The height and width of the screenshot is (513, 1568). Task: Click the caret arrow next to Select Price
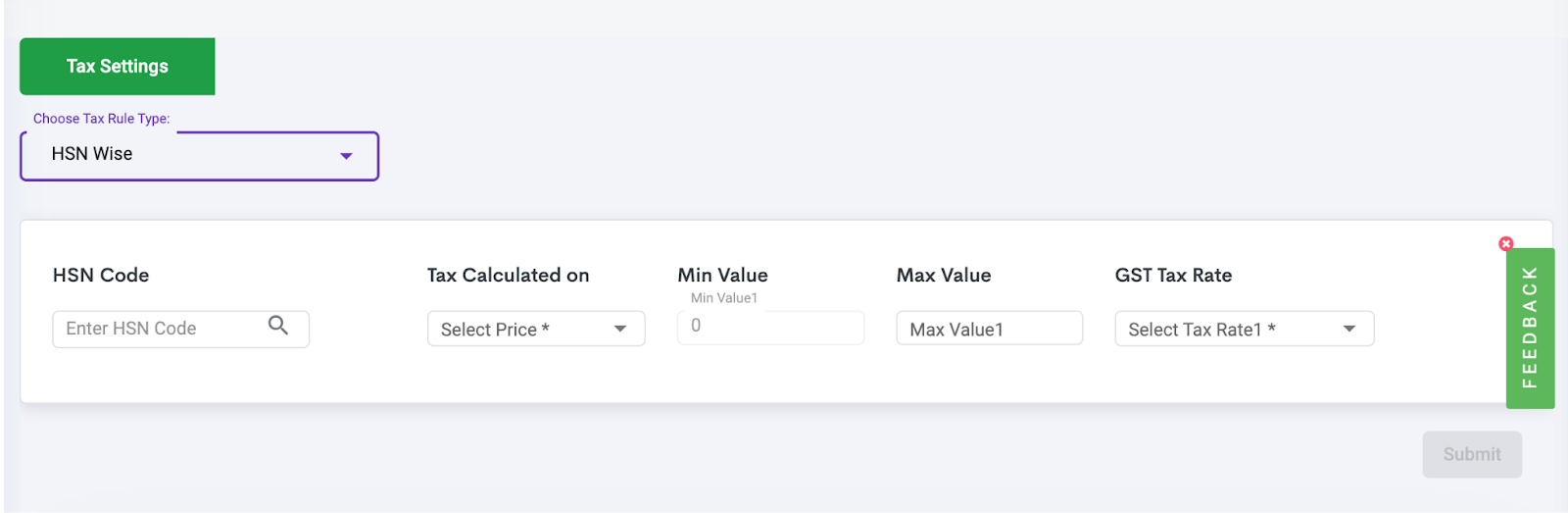(x=620, y=329)
